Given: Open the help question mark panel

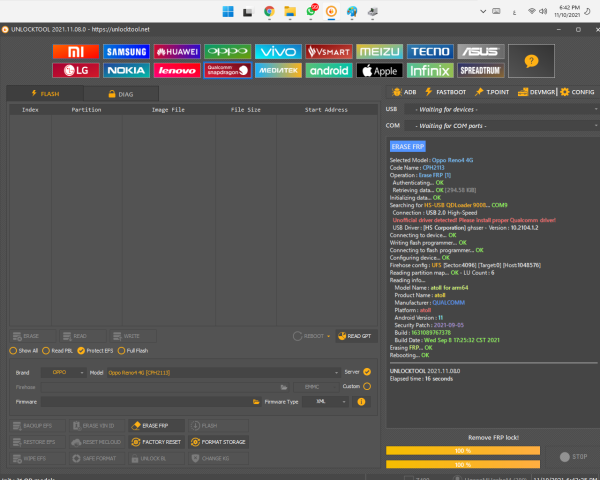Looking at the screenshot, I should [x=531, y=61].
